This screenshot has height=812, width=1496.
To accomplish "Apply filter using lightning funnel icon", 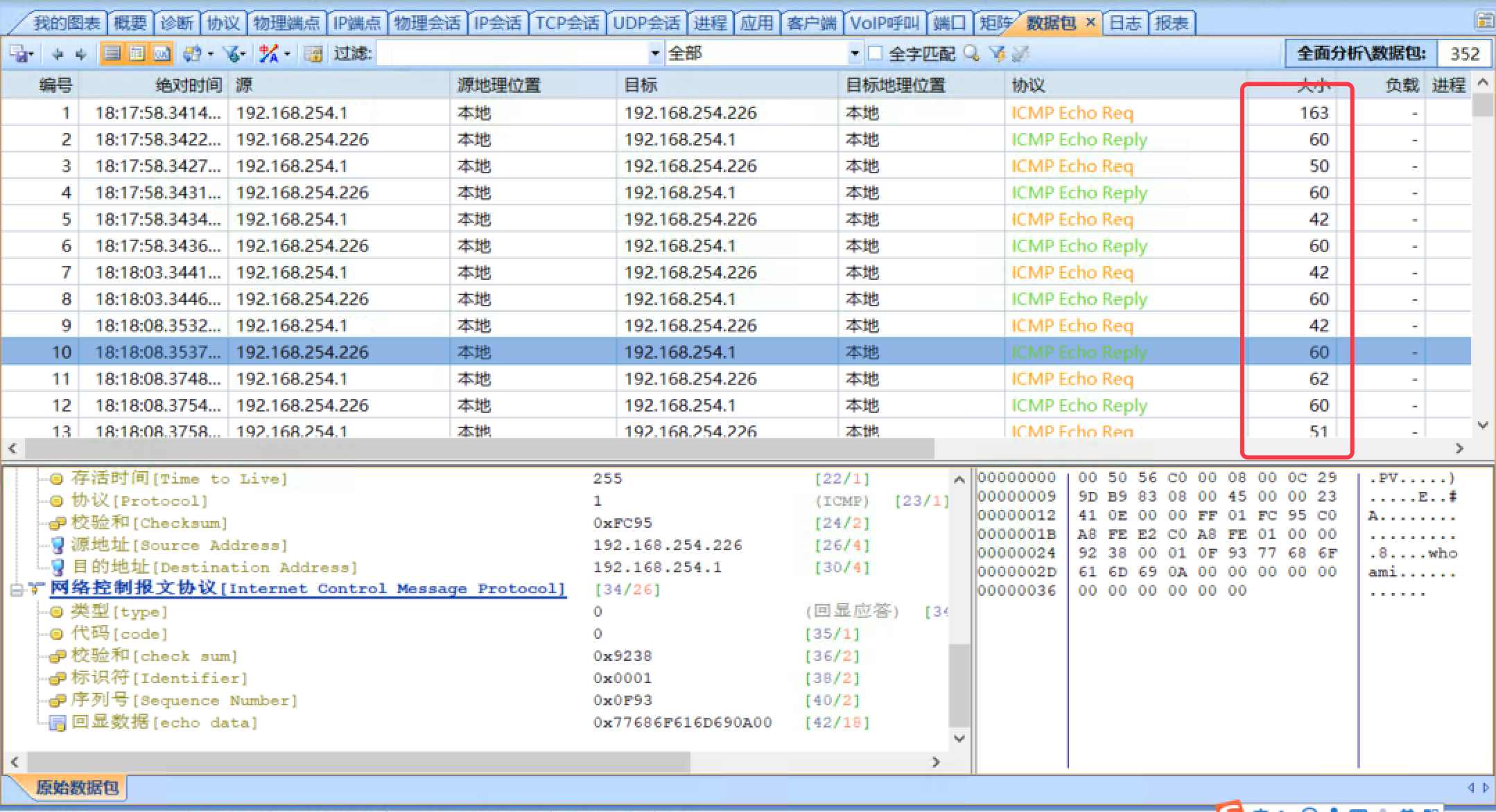I will 997,53.
